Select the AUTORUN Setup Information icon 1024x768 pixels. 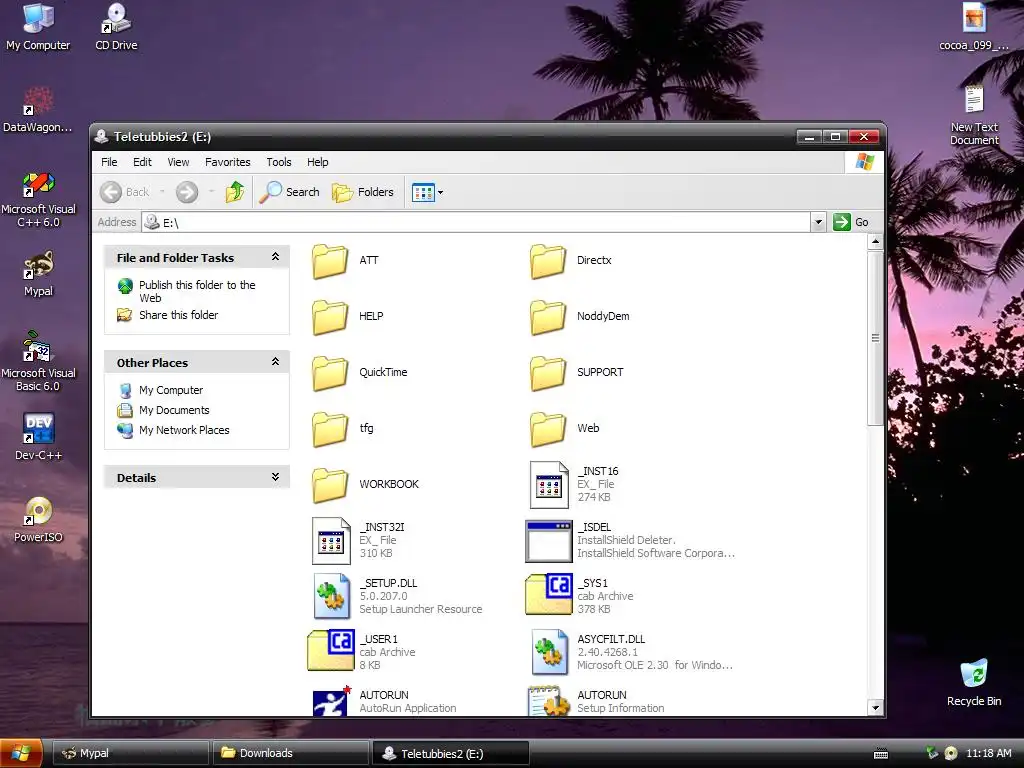click(x=547, y=701)
